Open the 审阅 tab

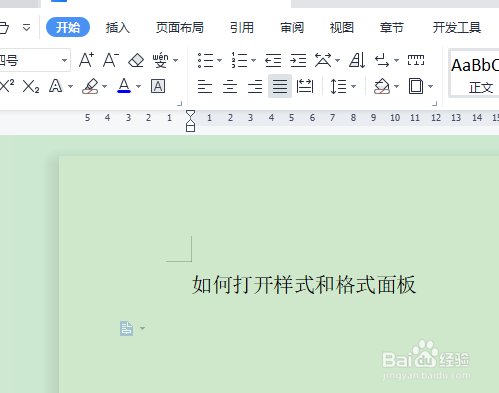[292, 27]
